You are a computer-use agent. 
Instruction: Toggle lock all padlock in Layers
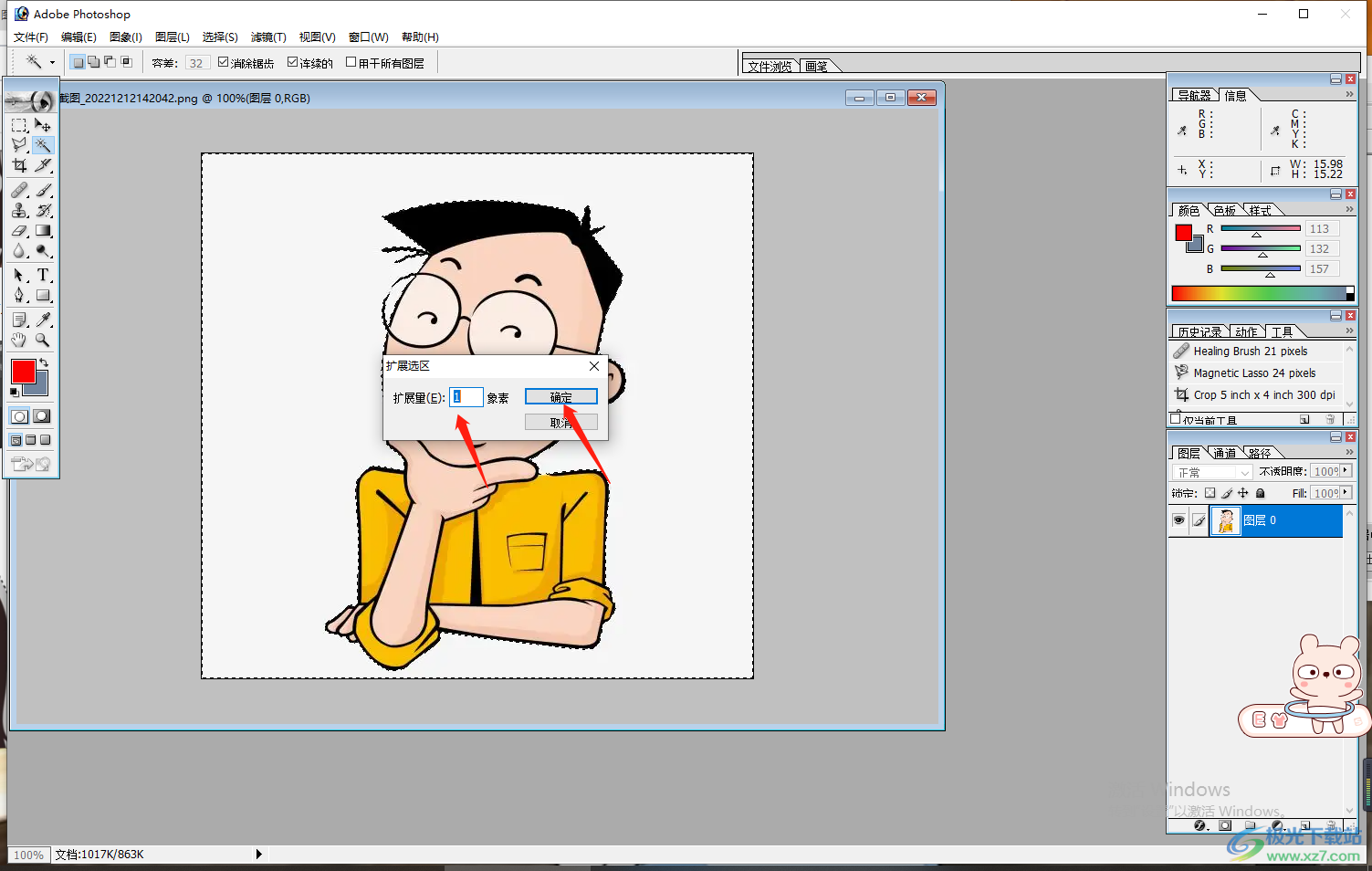tap(1261, 493)
